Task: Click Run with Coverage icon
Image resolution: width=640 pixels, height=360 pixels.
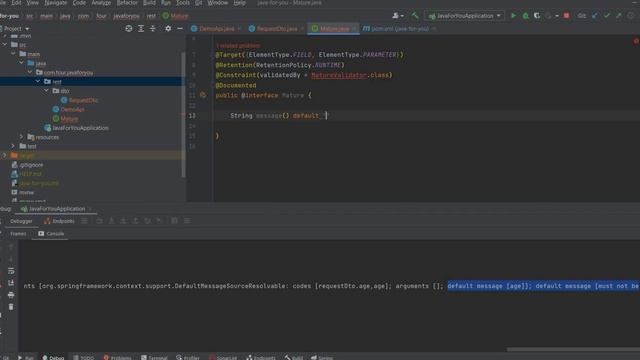Action: (x=537, y=16)
